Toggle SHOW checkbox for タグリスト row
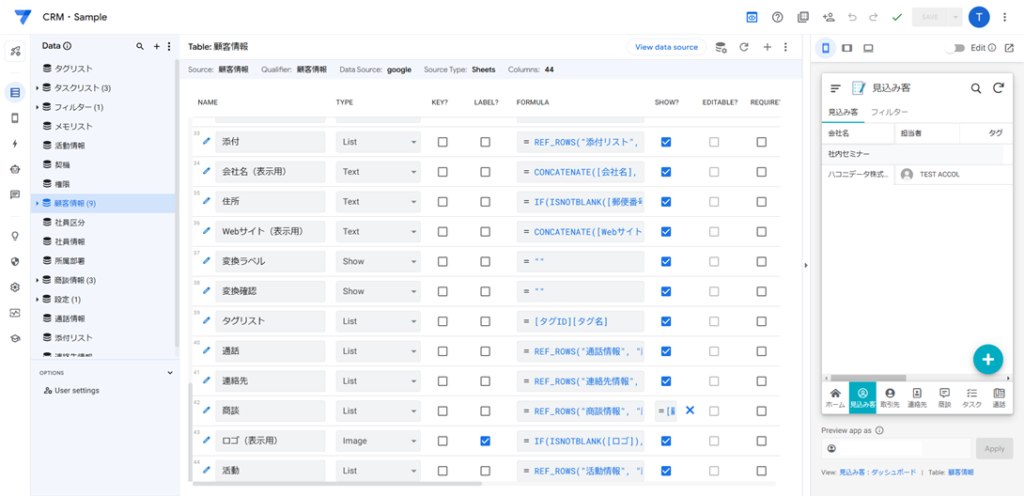1024x496 pixels. 666,321
